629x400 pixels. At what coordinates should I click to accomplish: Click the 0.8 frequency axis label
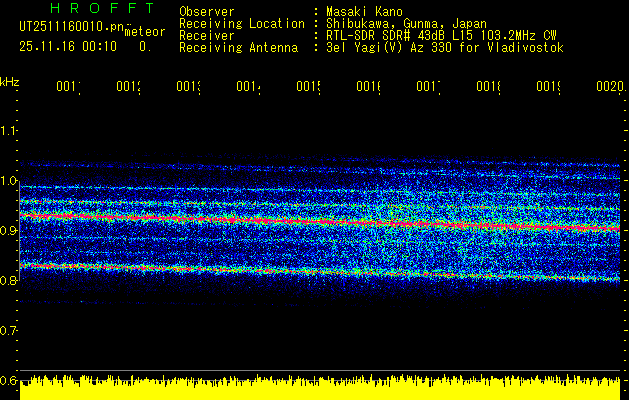[x=9, y=281]
